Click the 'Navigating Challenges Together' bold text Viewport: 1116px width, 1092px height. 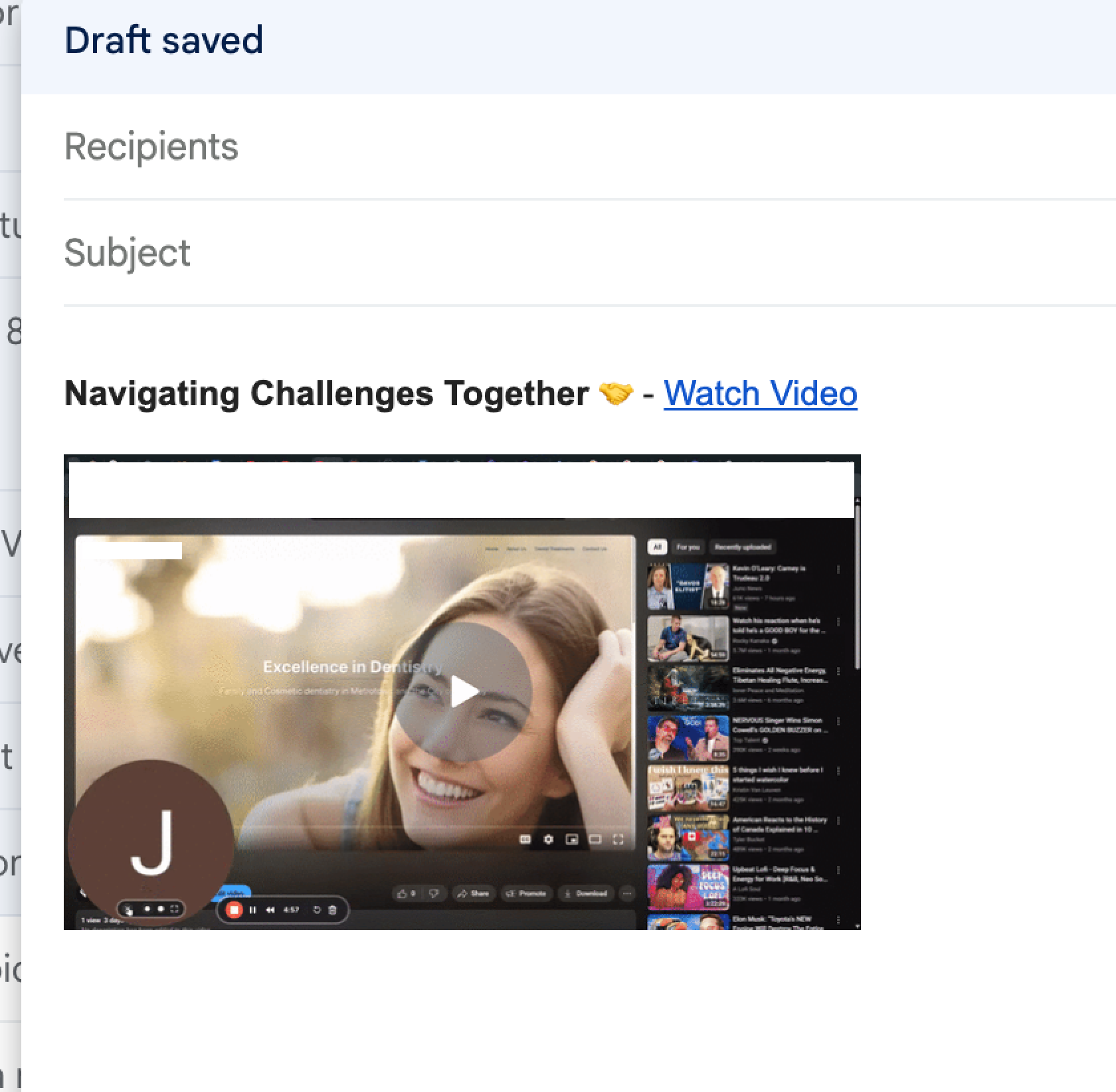pos(326,393)
